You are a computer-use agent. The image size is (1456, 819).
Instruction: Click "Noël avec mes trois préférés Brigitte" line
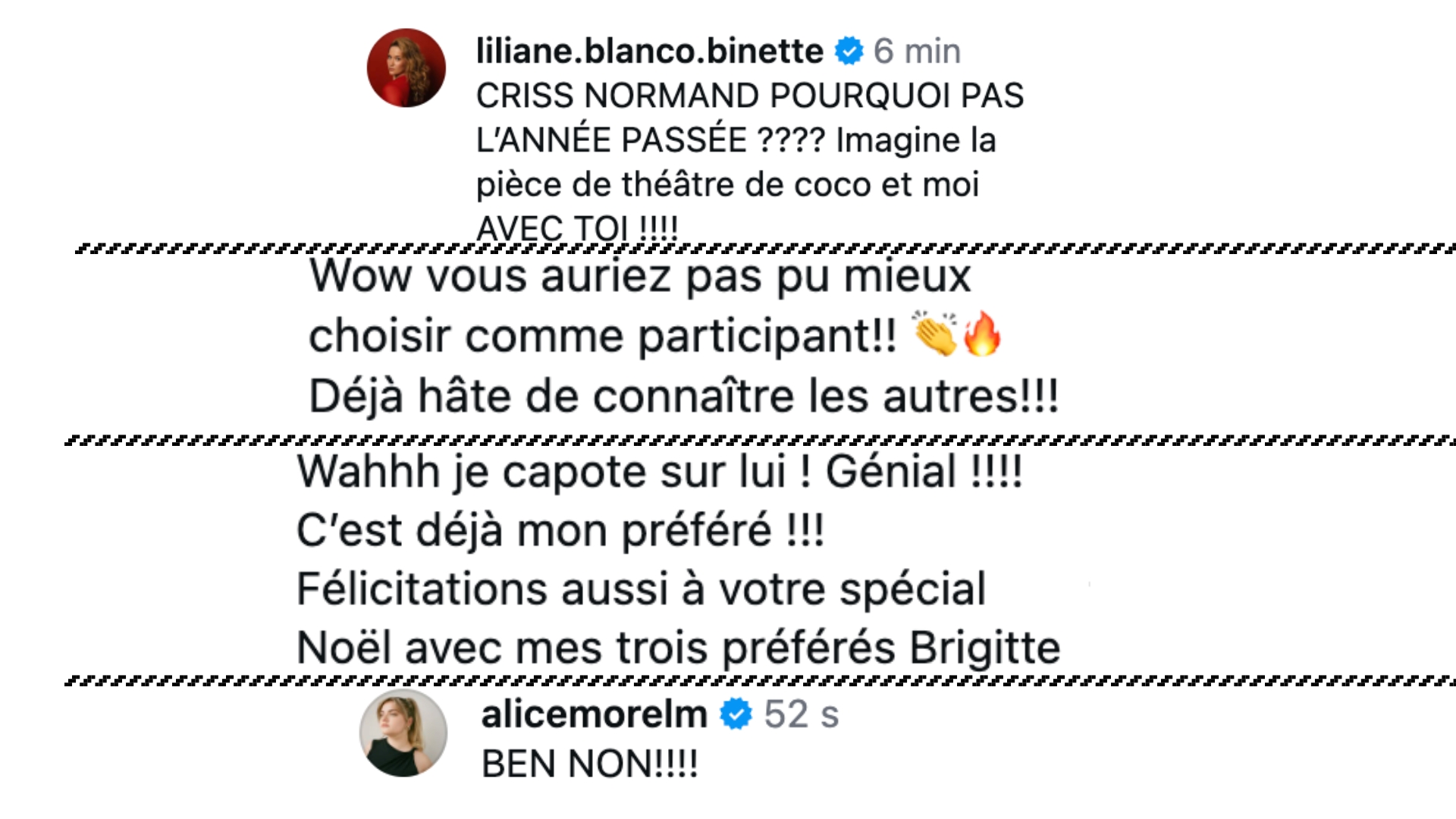point(678,648)
